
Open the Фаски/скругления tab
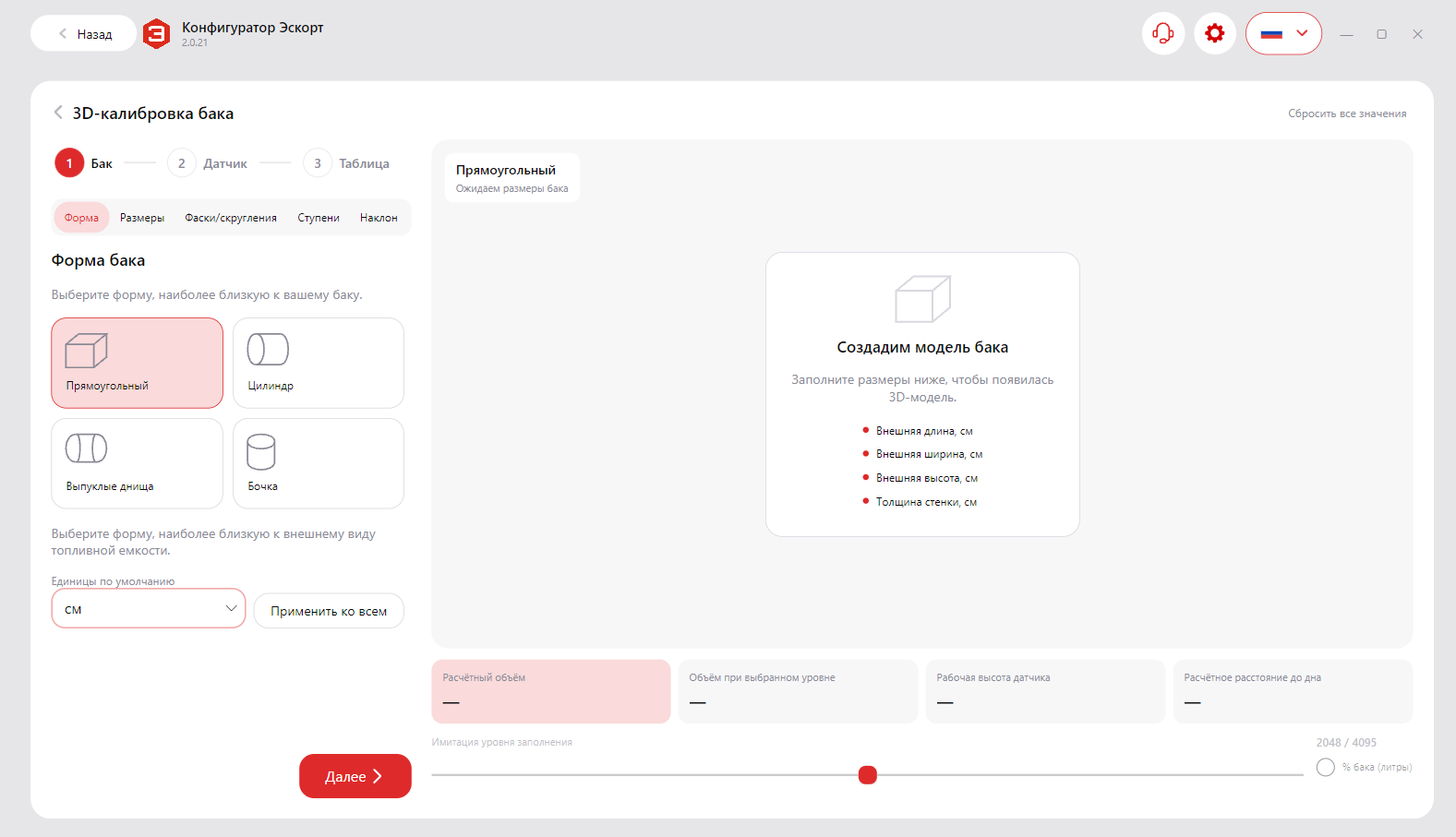point(231,218)
